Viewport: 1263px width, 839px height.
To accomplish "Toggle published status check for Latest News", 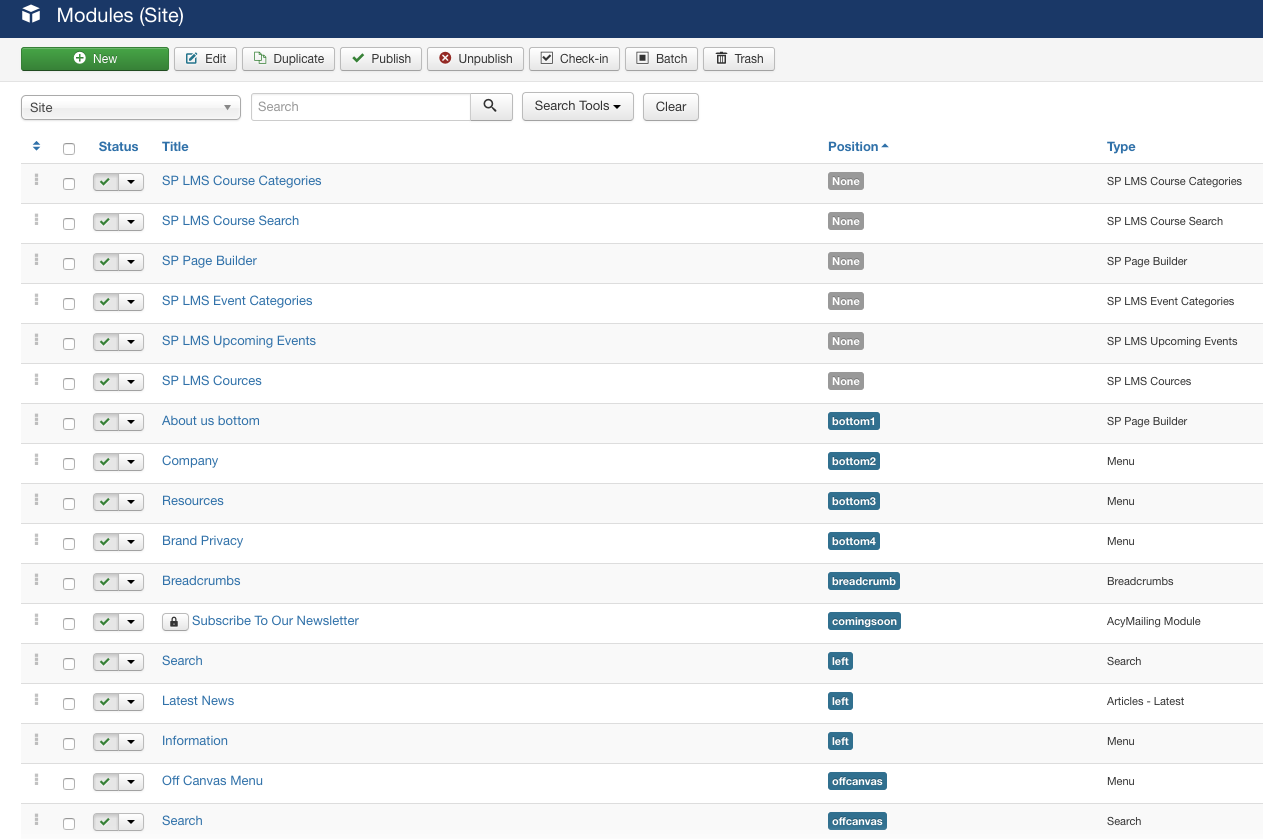I will [x=105, y=702].
